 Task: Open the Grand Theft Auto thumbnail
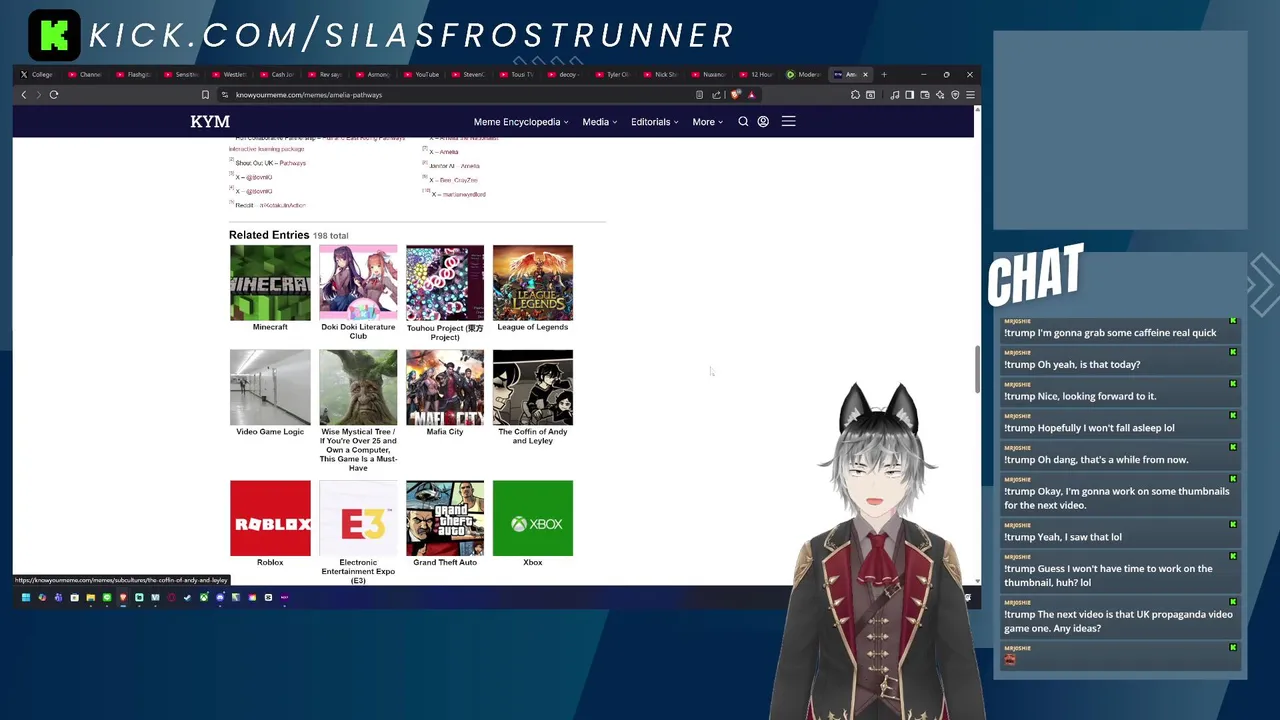click(x=445, y=518)
